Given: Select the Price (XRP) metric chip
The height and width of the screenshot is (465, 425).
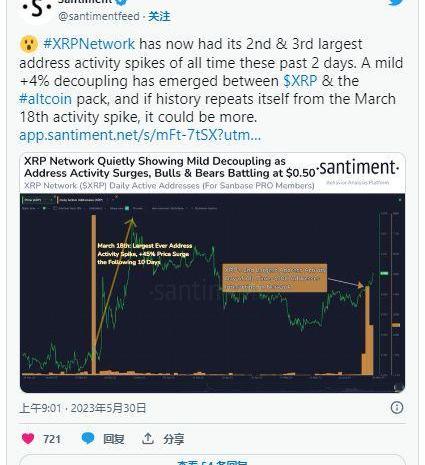Looking at the screenshot, I should point(38,200).
